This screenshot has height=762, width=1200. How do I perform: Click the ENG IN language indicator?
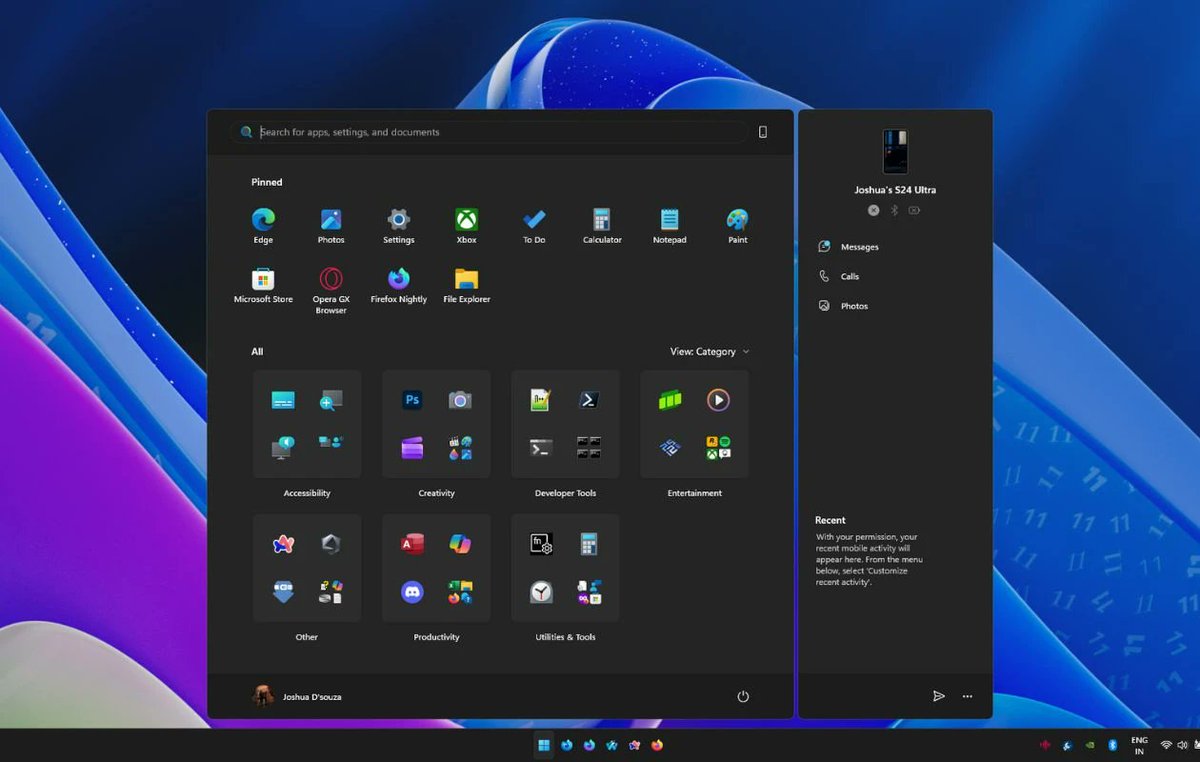coord(1139,745)
